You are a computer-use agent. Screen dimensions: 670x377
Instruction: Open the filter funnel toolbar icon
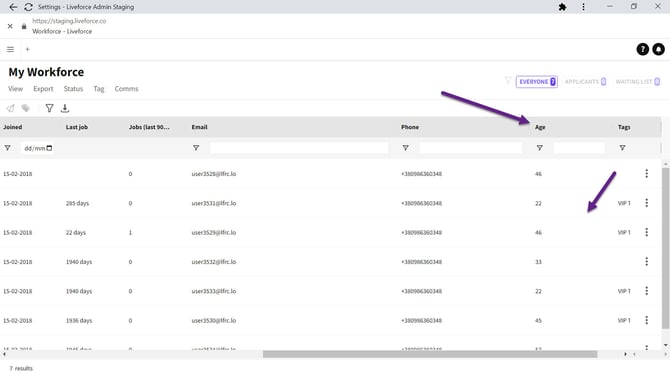(50, 108)
